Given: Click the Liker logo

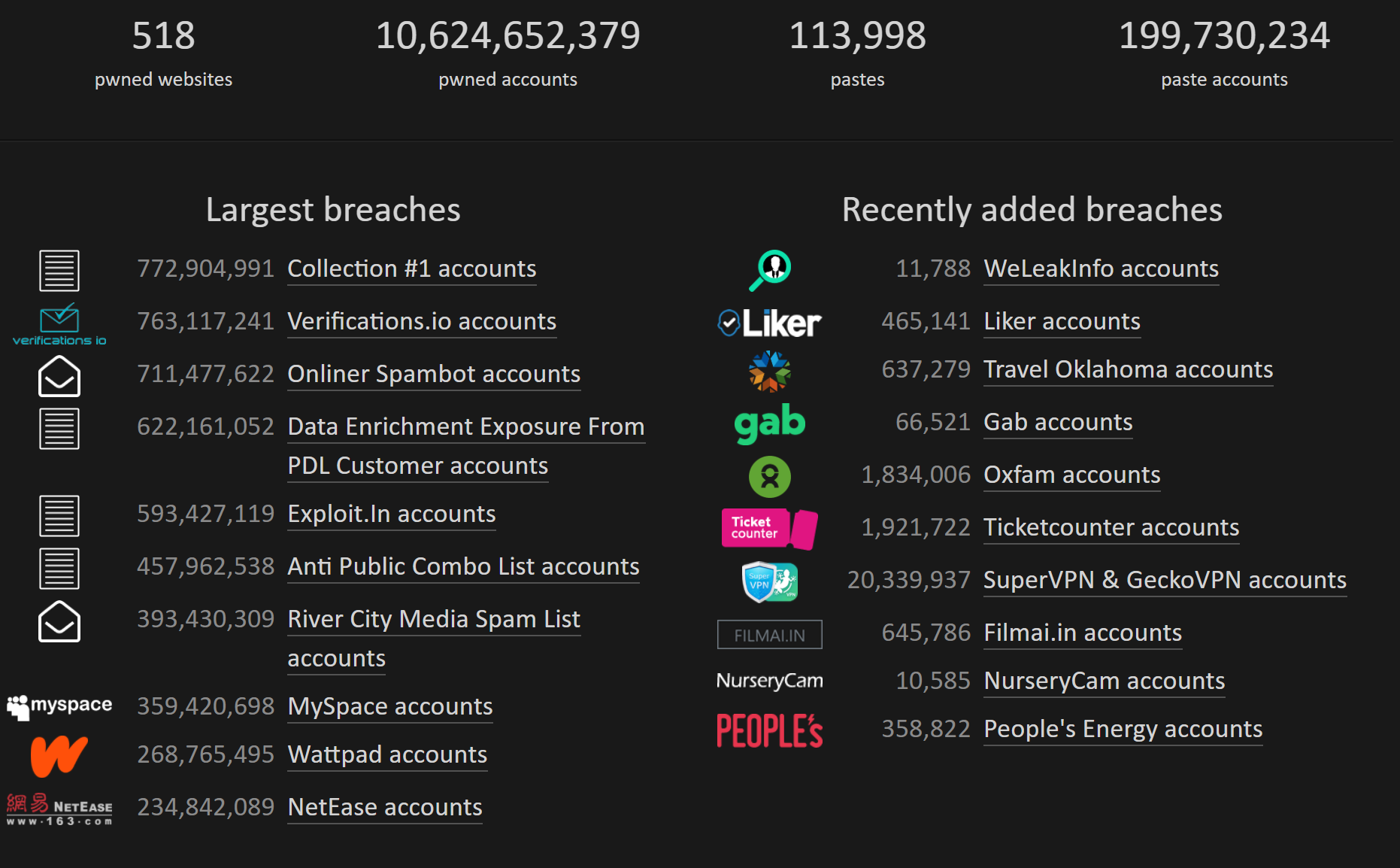Looking at the screenshot, I should click(769, 323).
